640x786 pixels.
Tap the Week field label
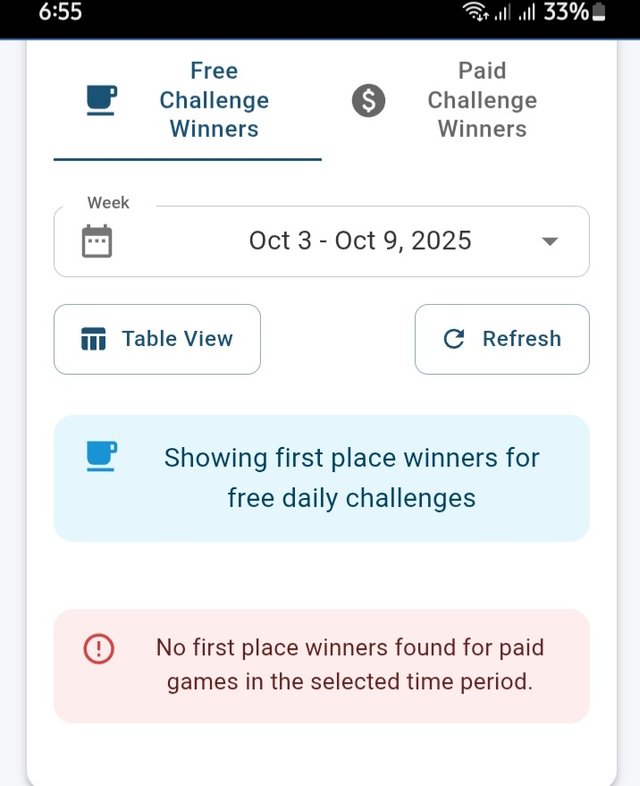tap(108, 203)
